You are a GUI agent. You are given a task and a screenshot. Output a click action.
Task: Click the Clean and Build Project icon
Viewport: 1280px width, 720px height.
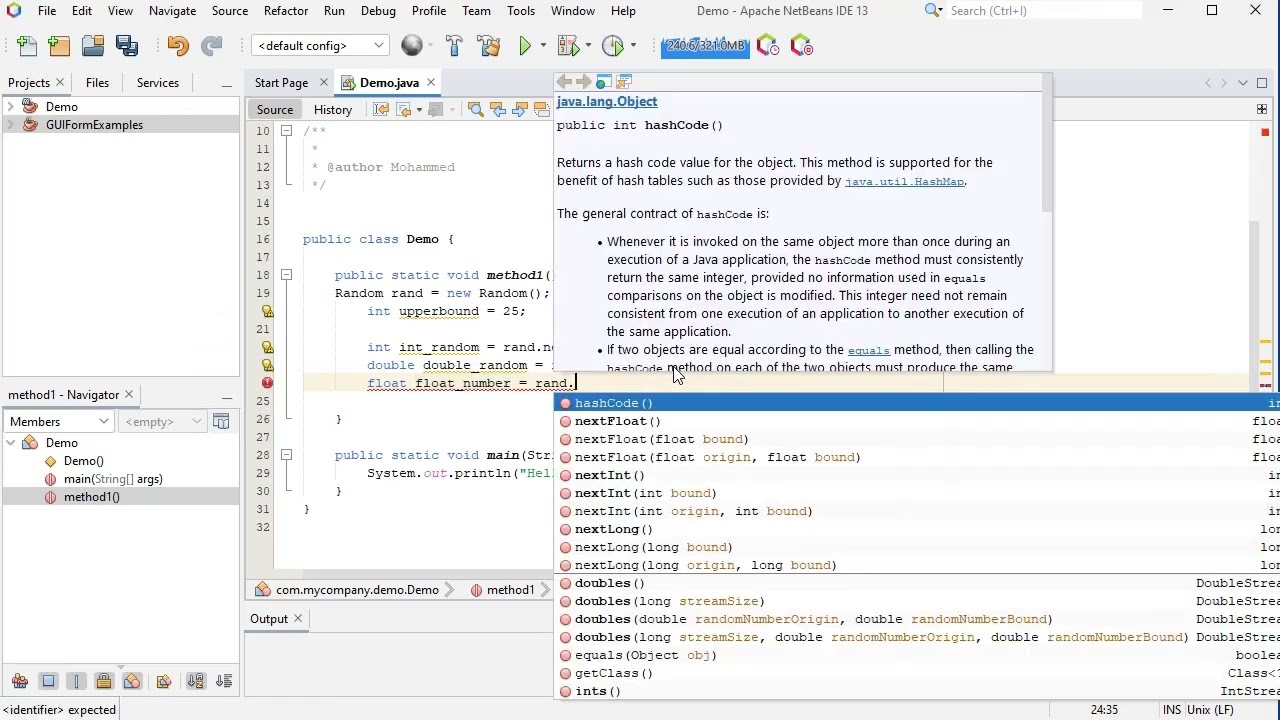(x=488, y=46)
